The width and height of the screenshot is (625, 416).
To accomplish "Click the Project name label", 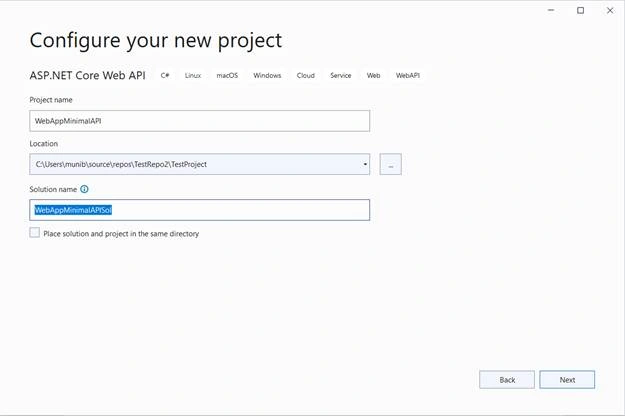I will 51,100.
